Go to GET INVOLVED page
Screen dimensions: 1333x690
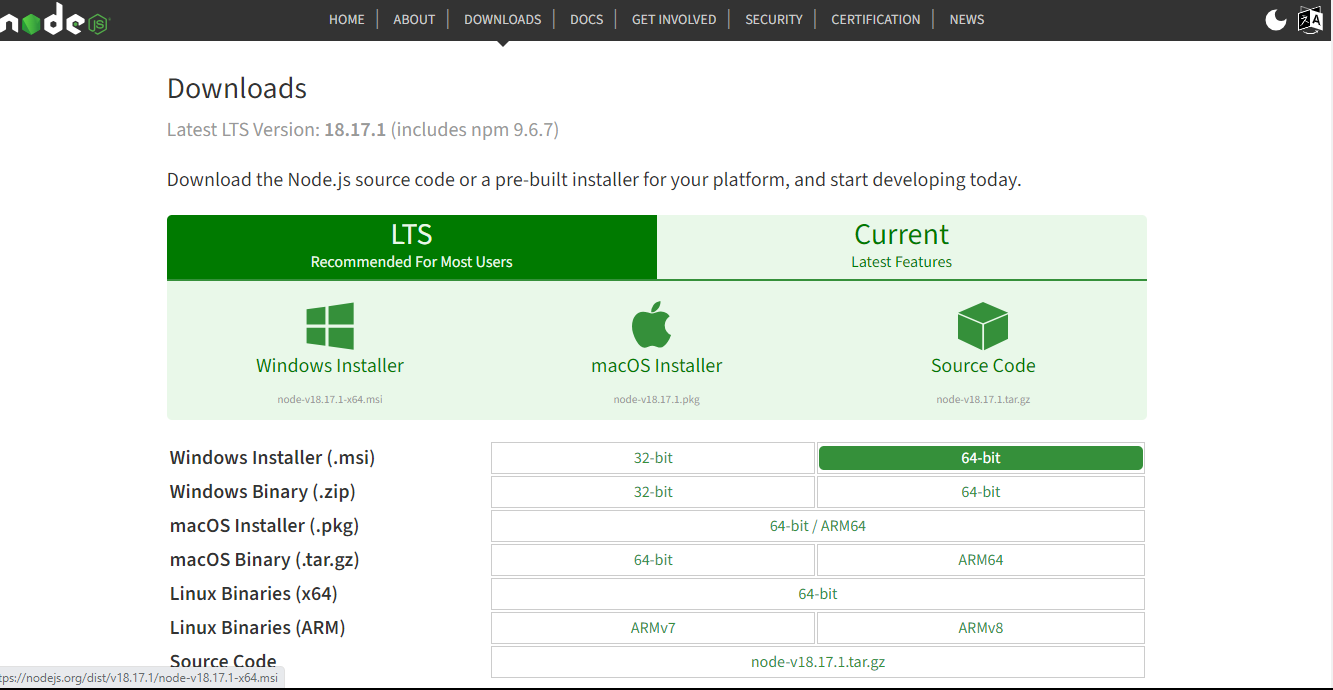coord(674,19)
